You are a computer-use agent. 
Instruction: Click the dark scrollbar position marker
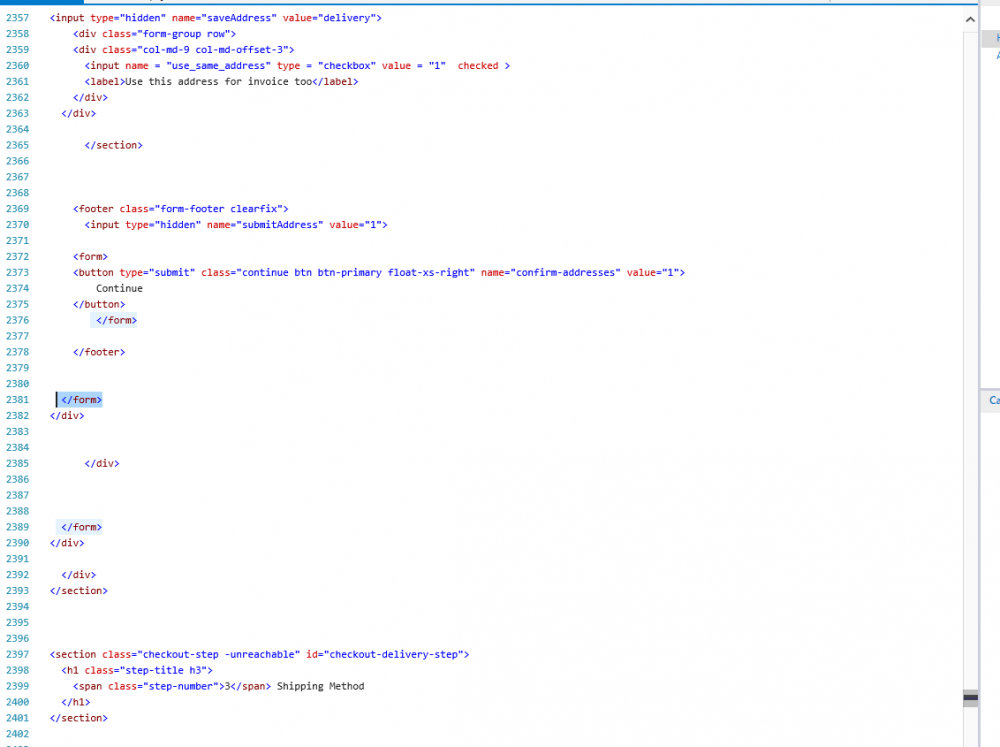970,697
